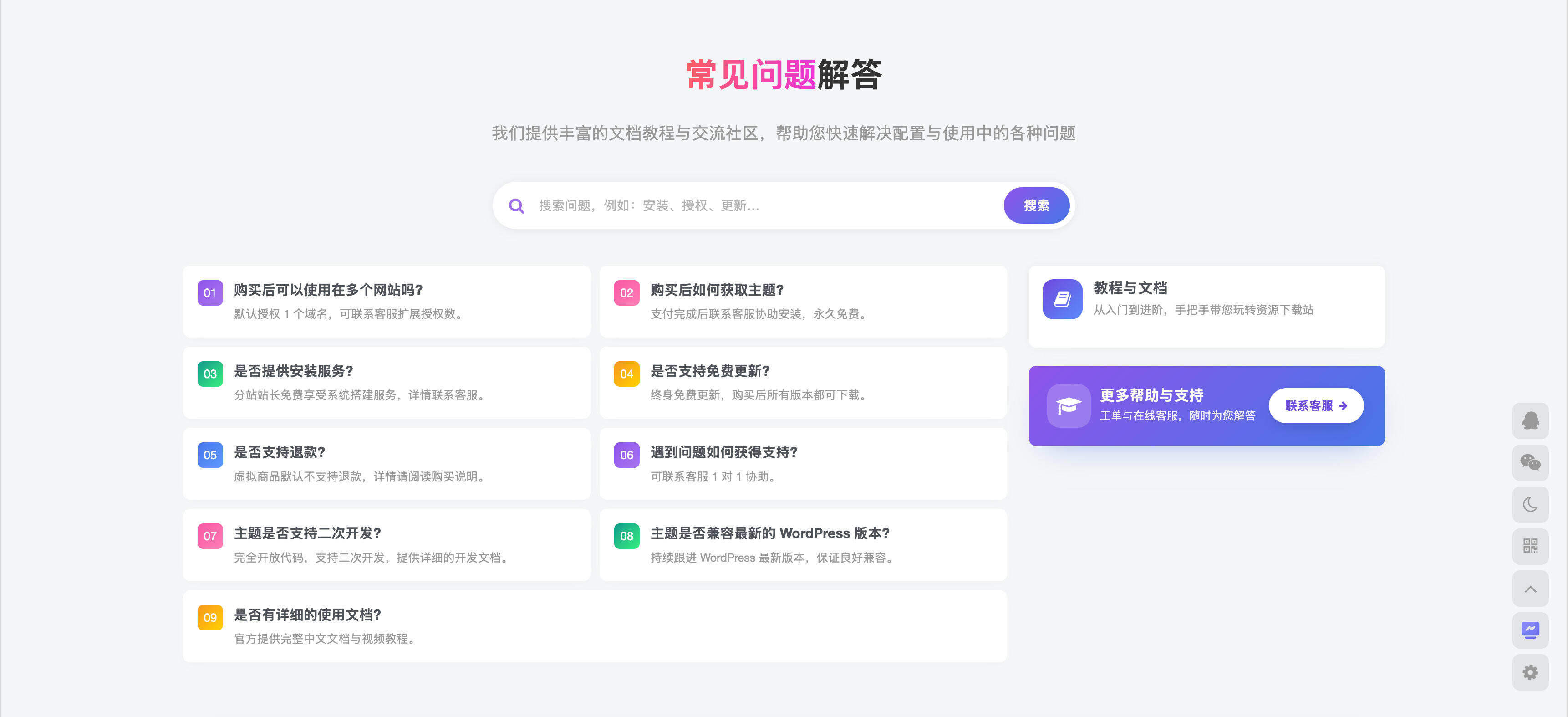Image resolution: width=1568 pixels, height=717 pixels.
Task: Open the settings gear in the side toolbar
Action: pyautogui.click(x=1530, y=672)
